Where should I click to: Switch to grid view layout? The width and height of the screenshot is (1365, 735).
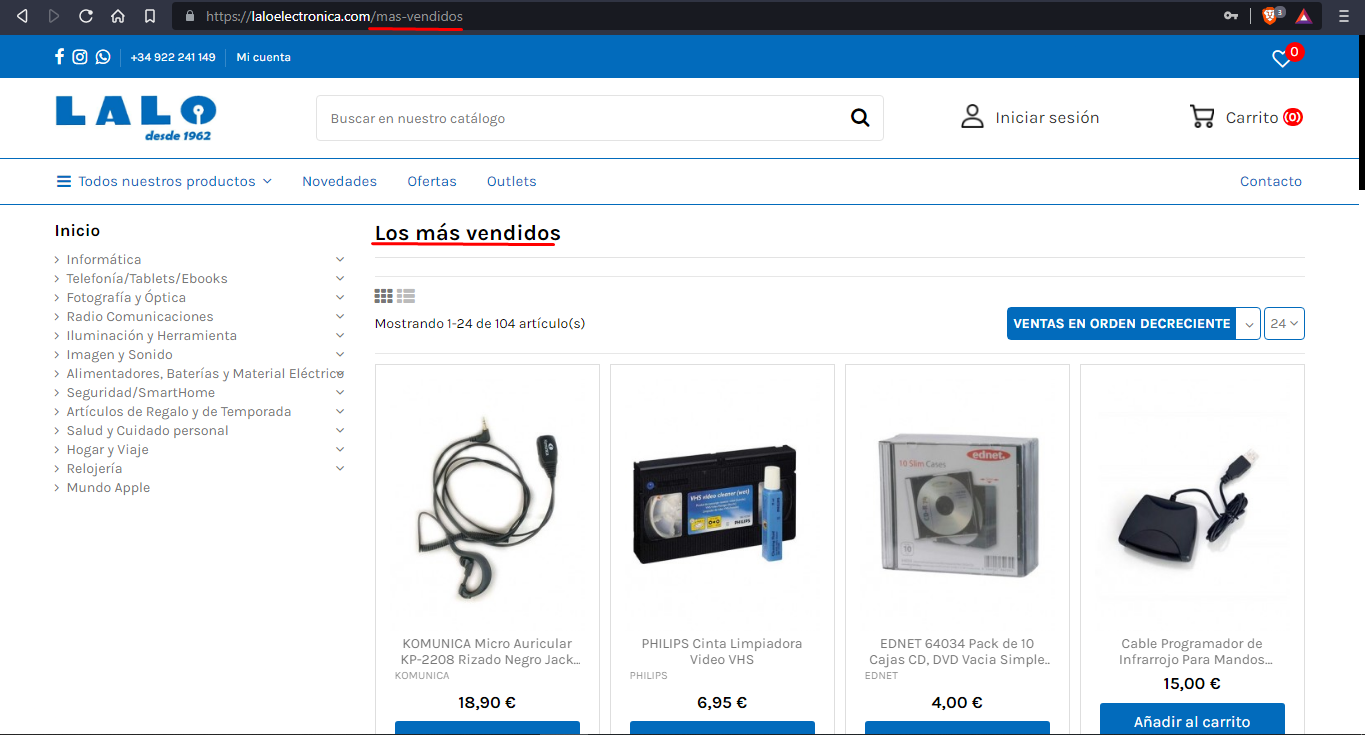(x=384, y=296)
